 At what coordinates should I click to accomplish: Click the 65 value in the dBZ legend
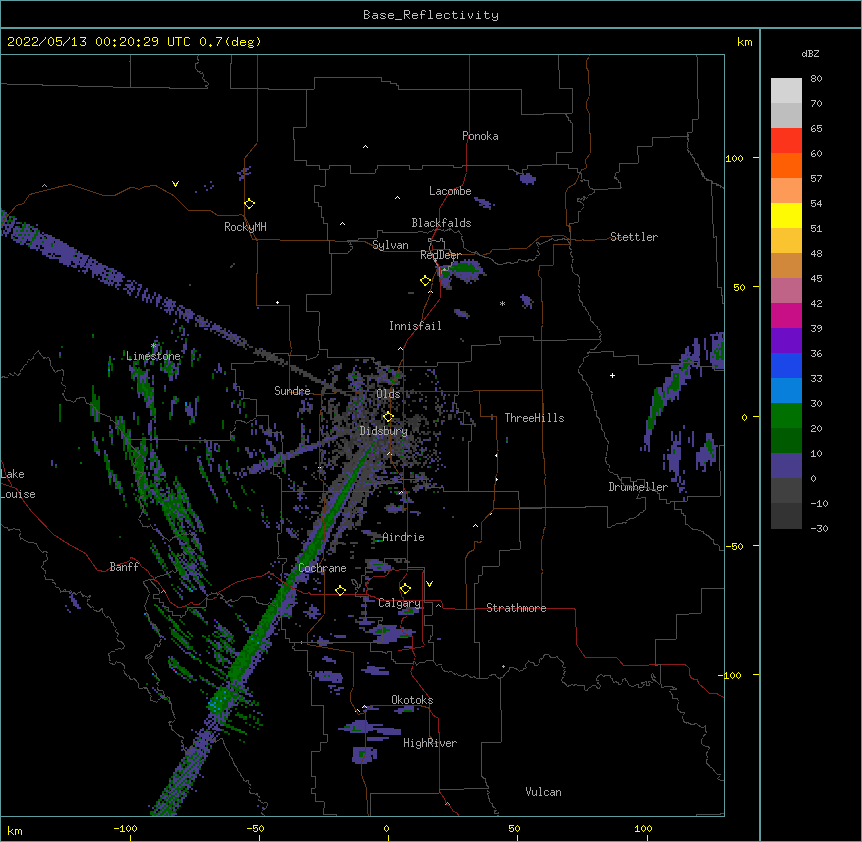[x=816, y=129]
